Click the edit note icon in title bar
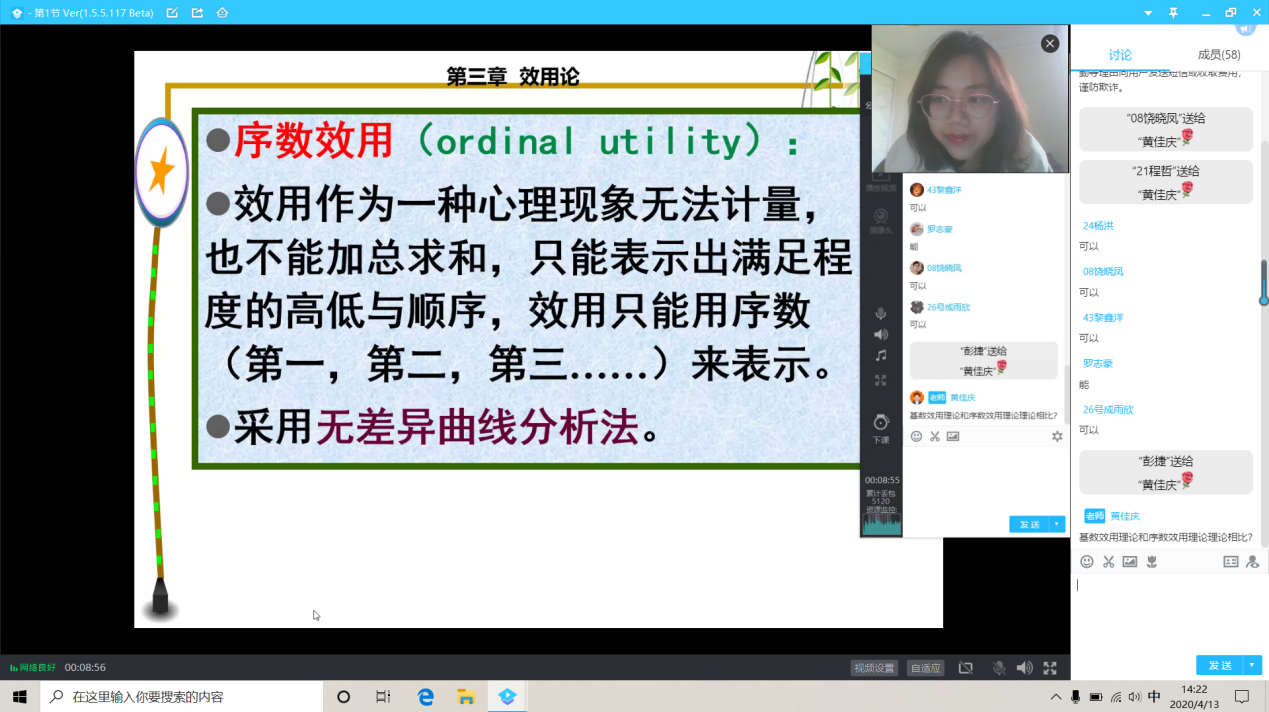Viewport: 1269px width, 712px height. [172, 13]
